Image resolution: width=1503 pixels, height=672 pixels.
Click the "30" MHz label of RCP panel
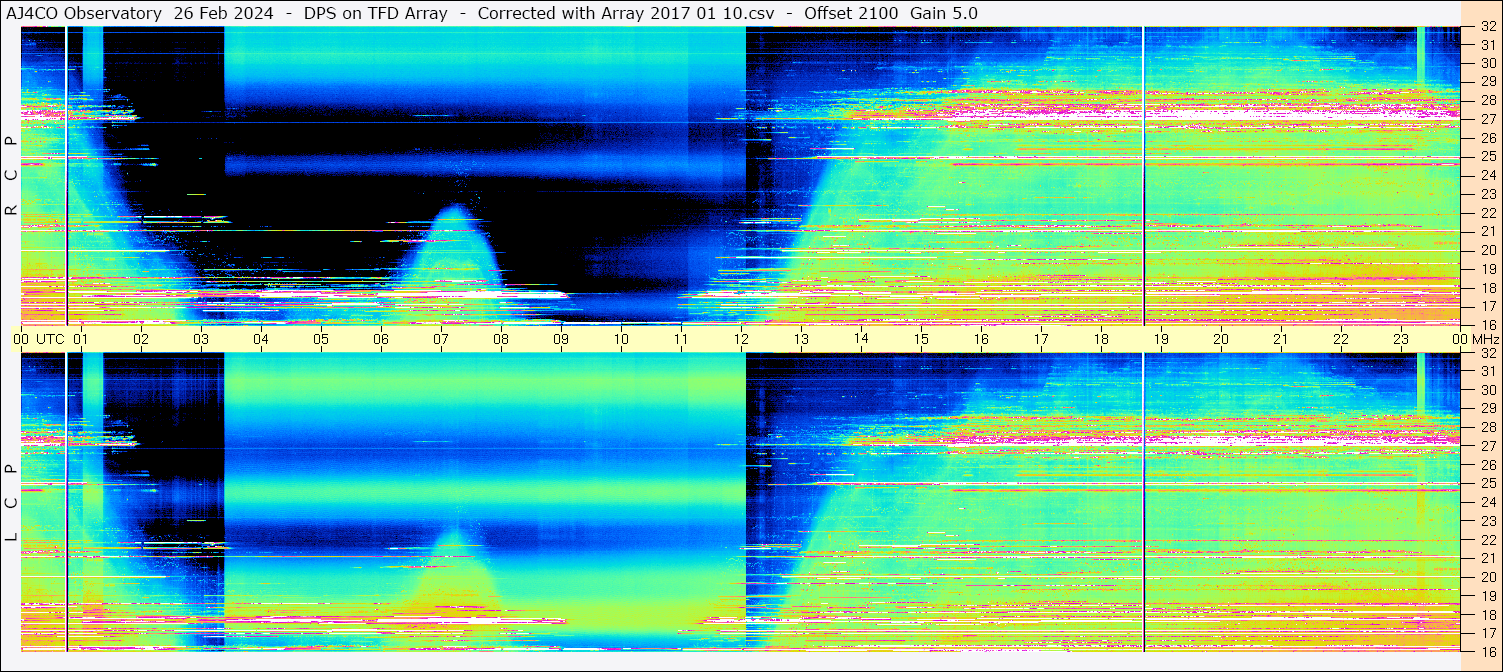point(1487,62)
